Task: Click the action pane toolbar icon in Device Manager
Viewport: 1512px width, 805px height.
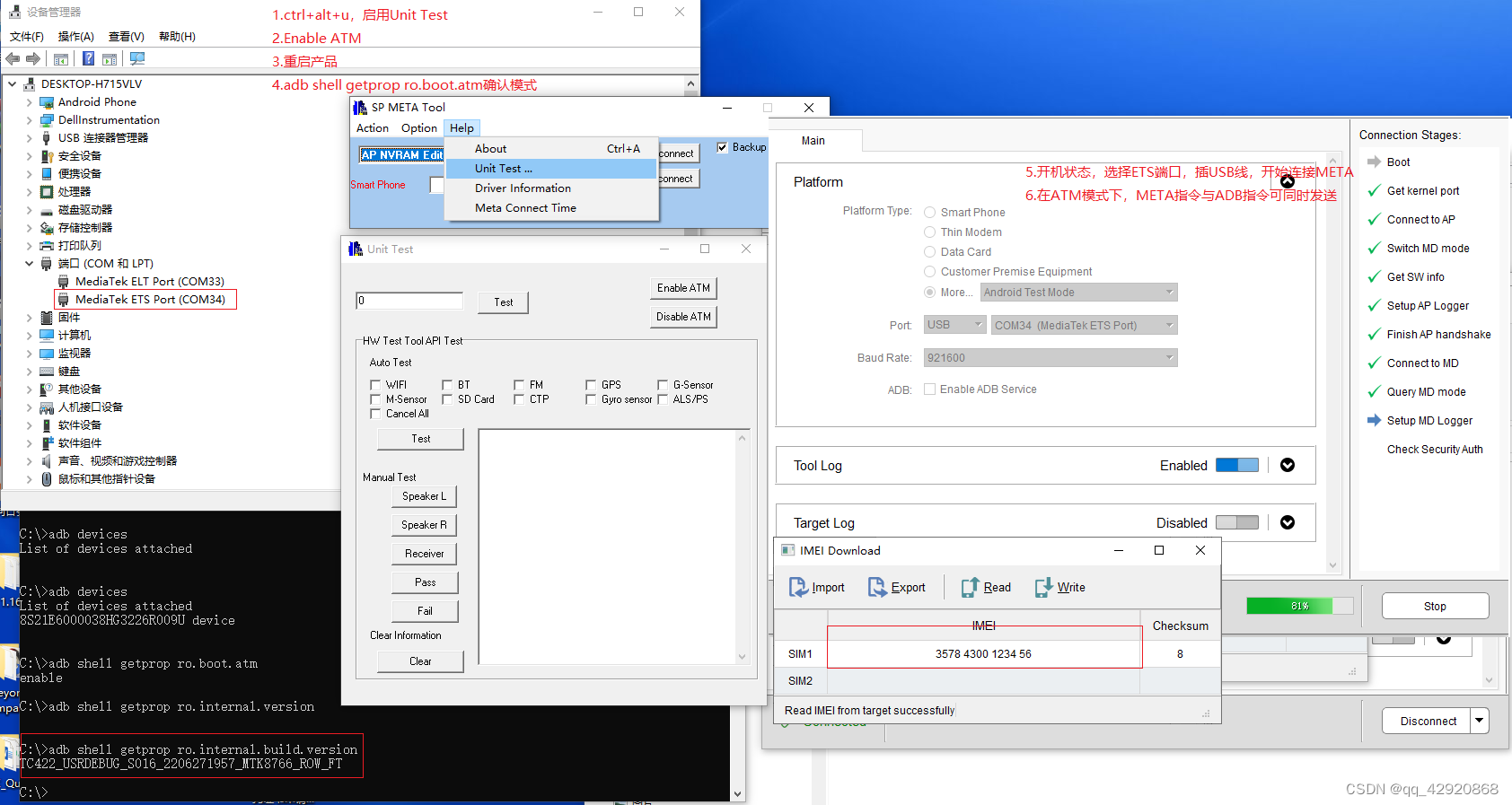Action: (x=110, y=59)
